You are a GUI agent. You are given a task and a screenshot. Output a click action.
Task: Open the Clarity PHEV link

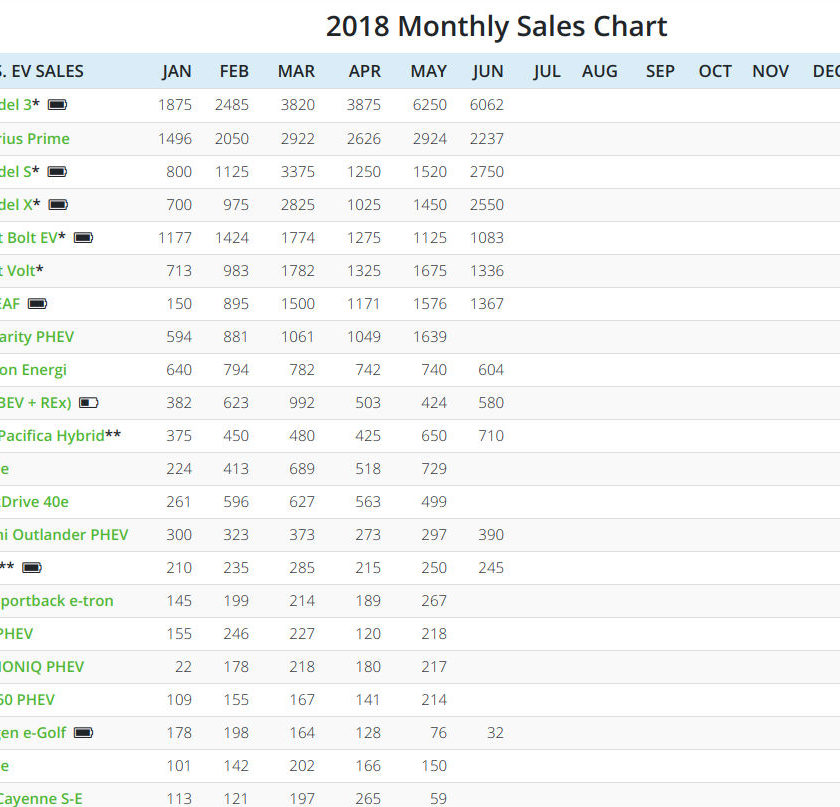(37, 337)
